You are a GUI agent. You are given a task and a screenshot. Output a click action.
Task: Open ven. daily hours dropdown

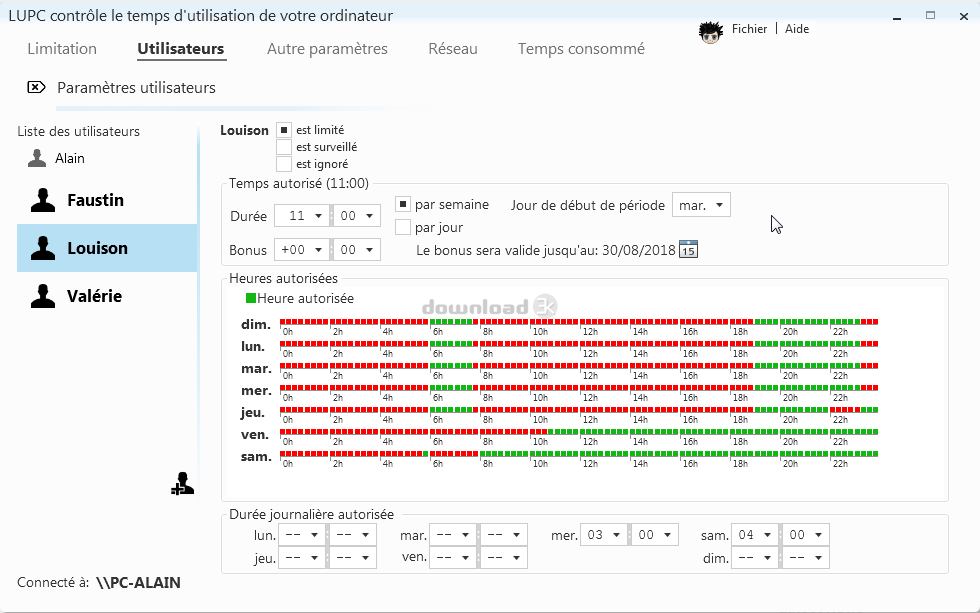coord(453,557)
